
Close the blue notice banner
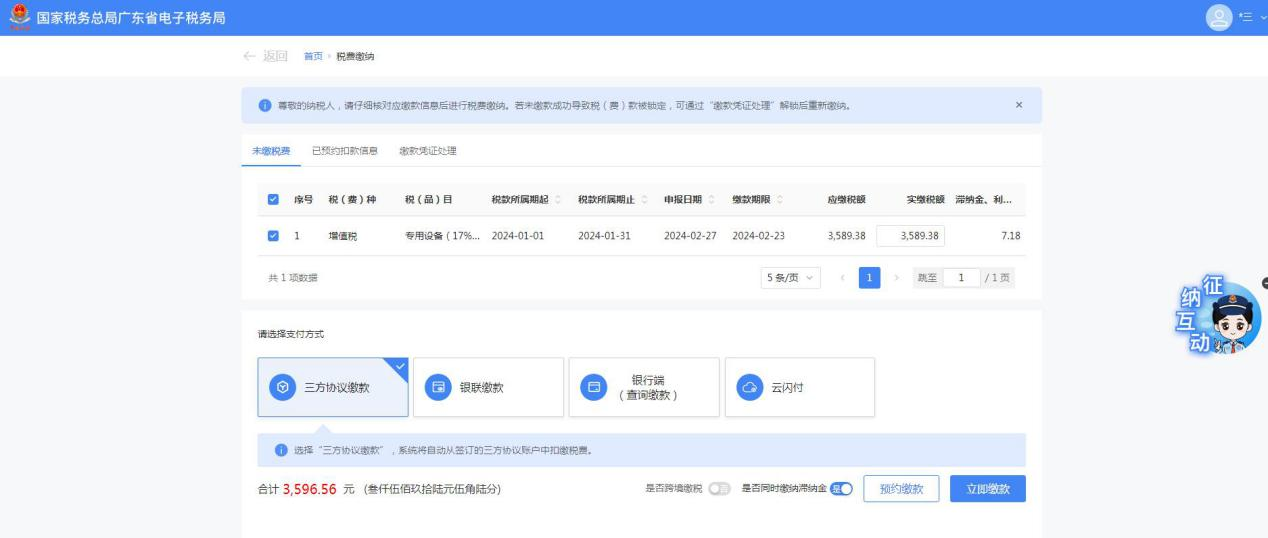tap(1019, 105)
